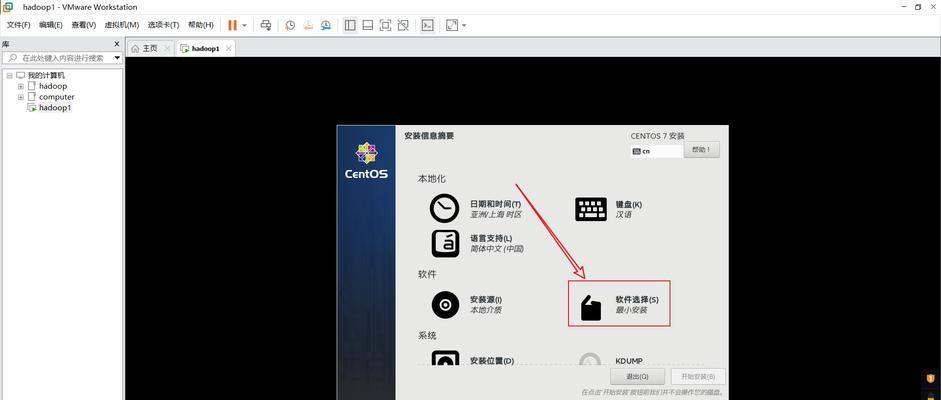Screen dimensions: 941x400
Task: Click the 日期和时间 clock icon
Action: (445, 208)
